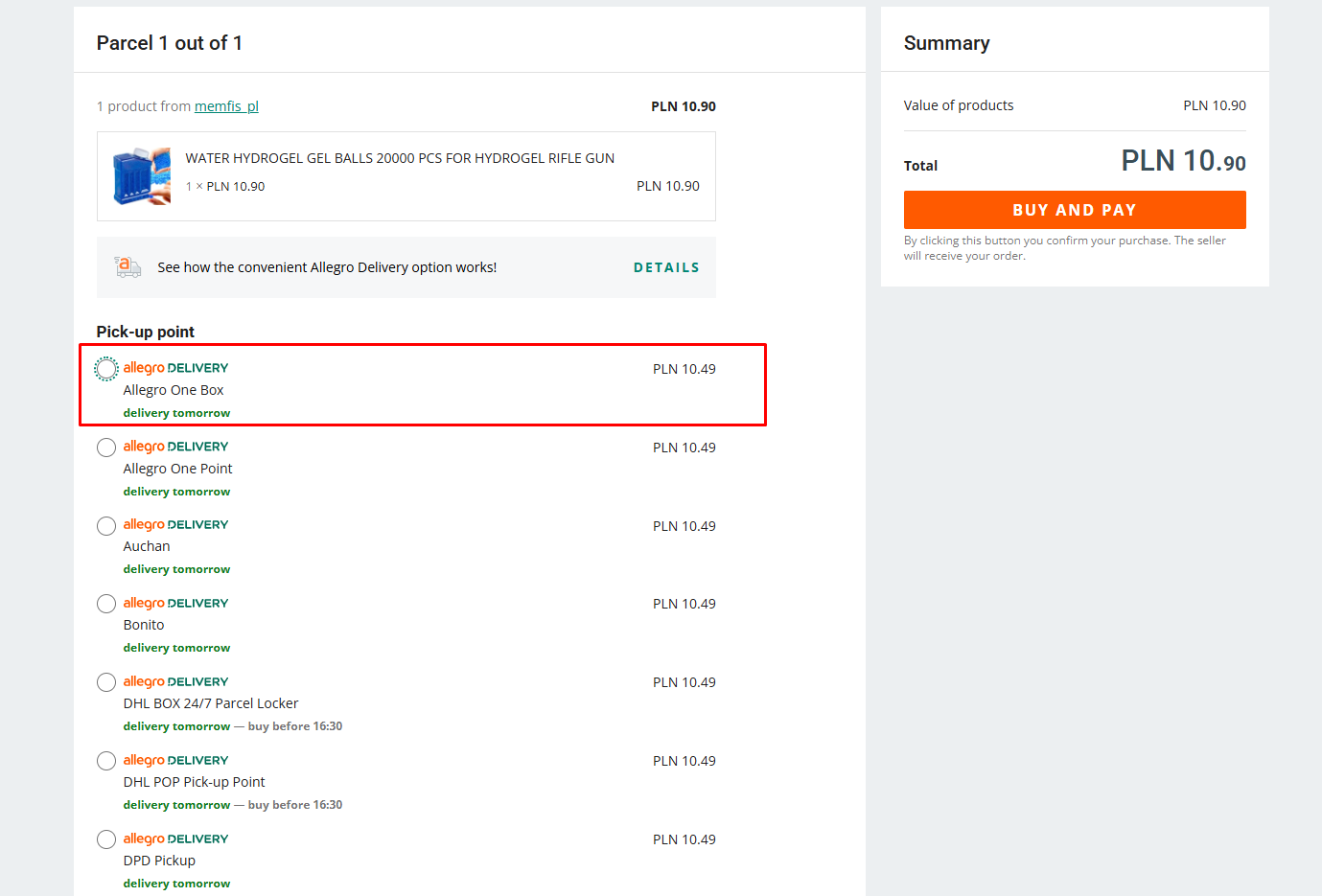Click the Allegro Delivery logo above Auchan
This screenshot has width=1322, height=896.
175,524
